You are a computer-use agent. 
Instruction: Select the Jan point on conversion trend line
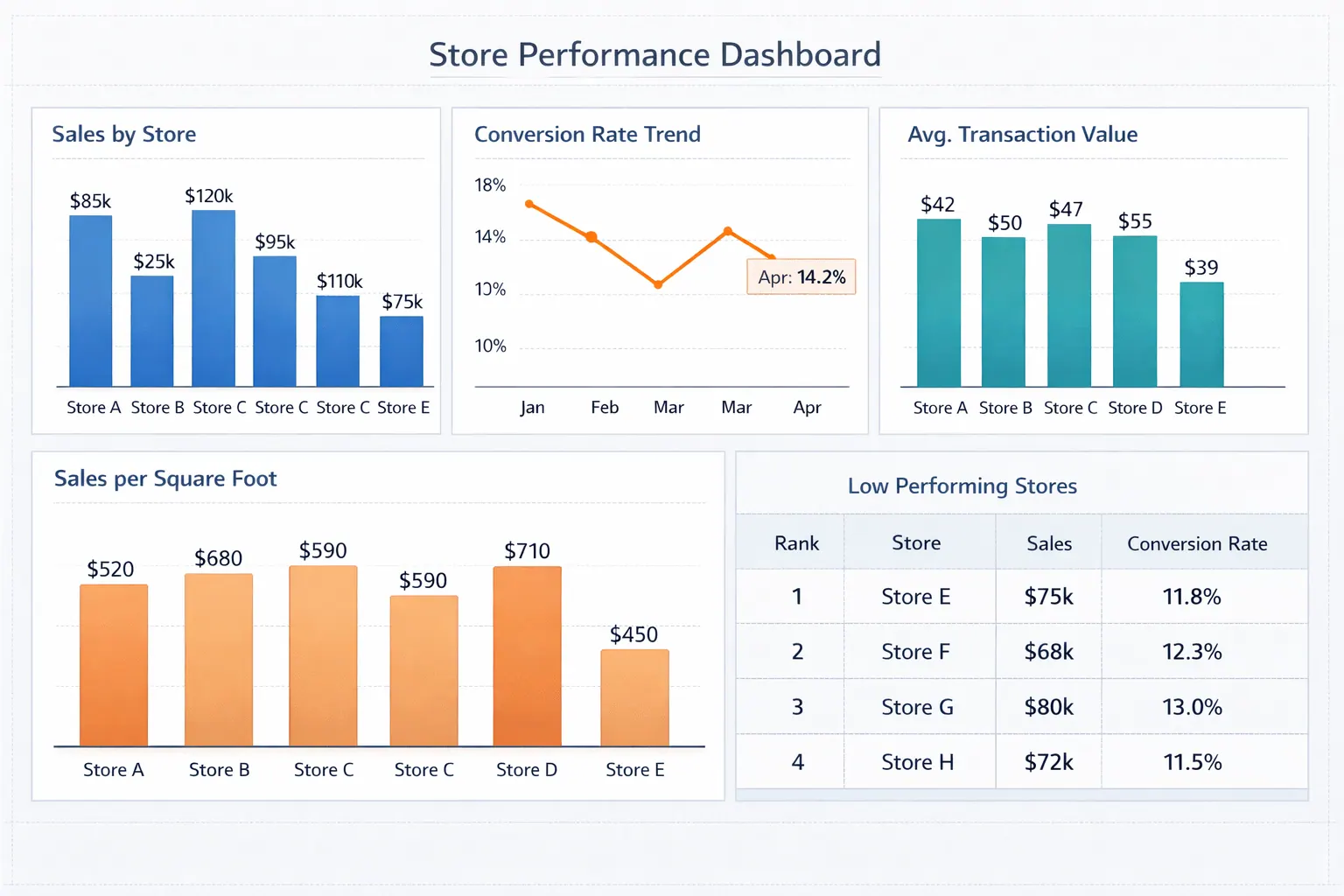(530, 204)
